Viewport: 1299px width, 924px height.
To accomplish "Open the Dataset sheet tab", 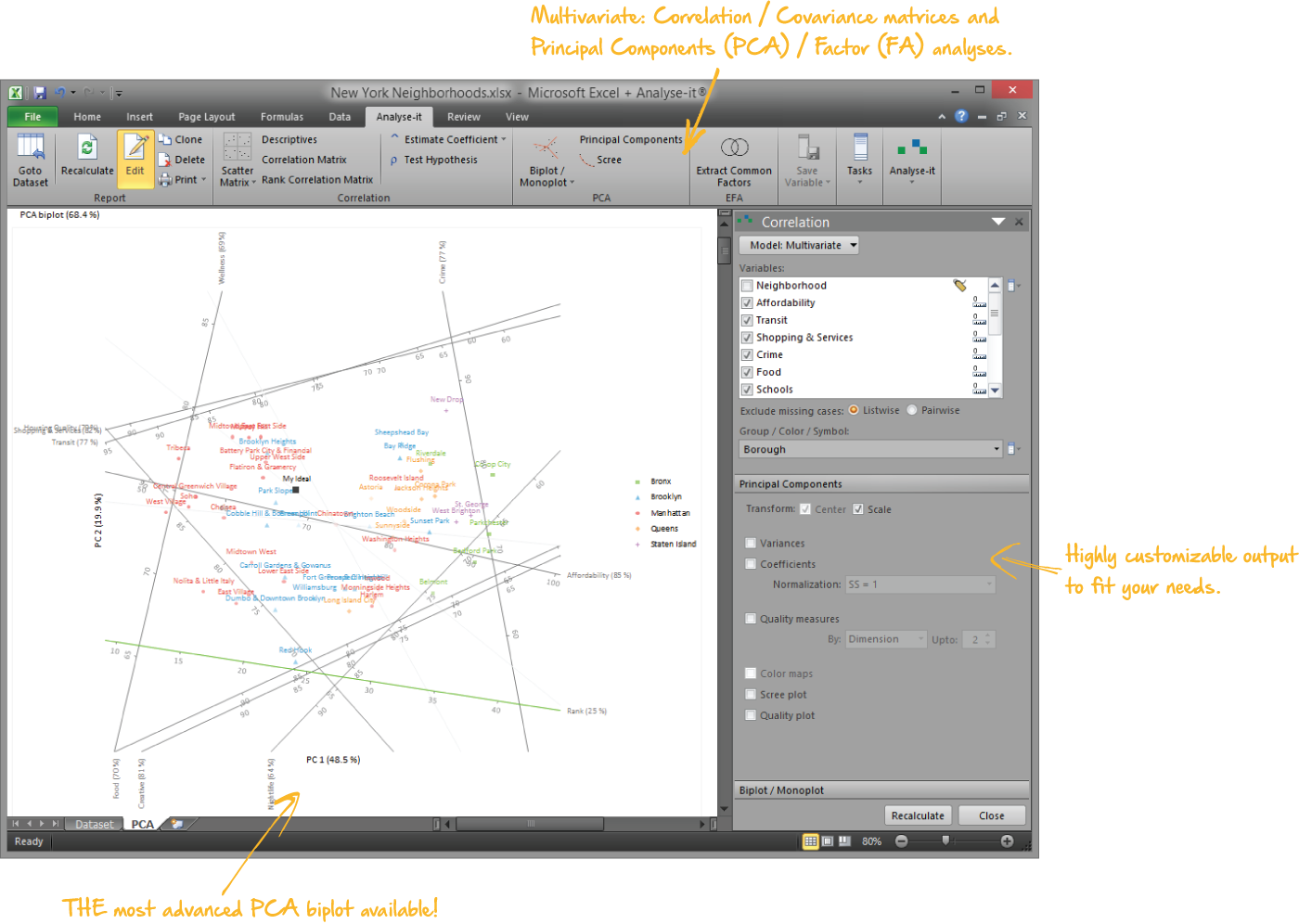I will (x=94, y=824).
